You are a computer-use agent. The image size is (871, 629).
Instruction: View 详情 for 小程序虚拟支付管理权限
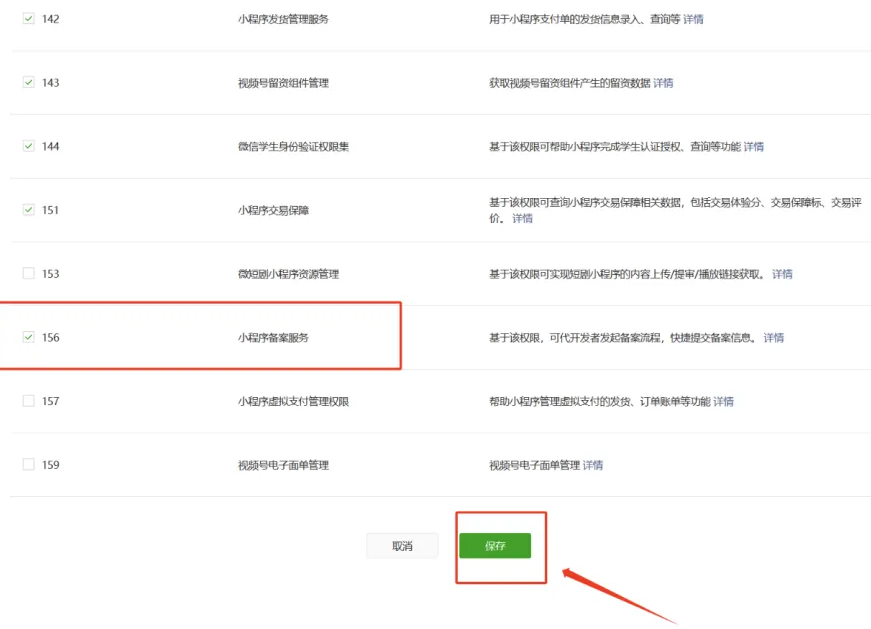pyautogui.click(x=723, y=401)
